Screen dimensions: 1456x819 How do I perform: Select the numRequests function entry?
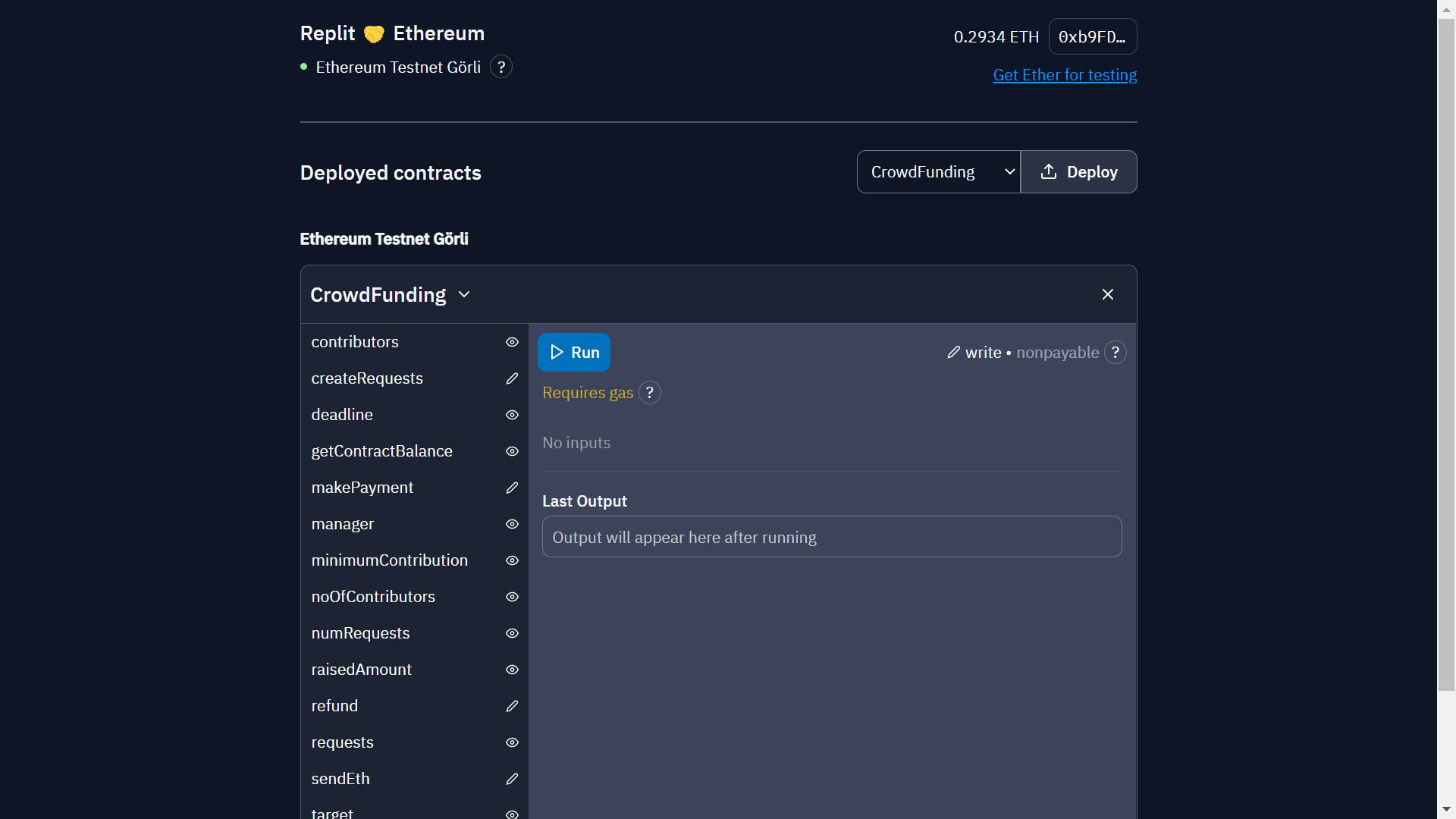[360, 633]
